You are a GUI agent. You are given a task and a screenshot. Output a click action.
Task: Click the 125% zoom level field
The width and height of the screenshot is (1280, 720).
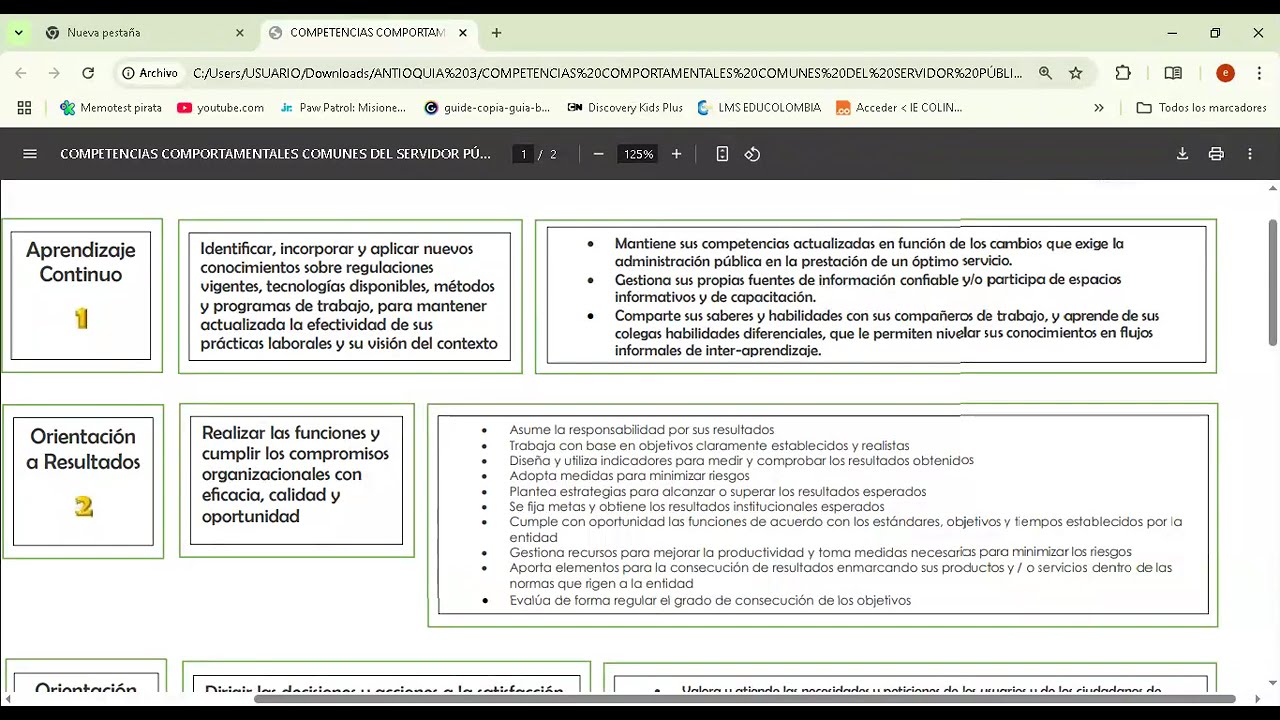pyautogui.click(x=638, y=154)
